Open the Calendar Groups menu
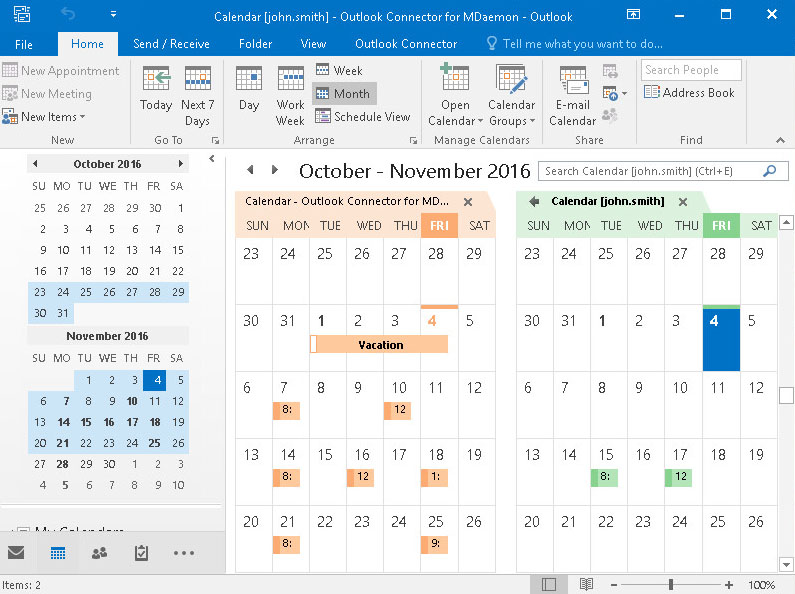The width and height of the screenshot is (795, 594). click(512, 96)
